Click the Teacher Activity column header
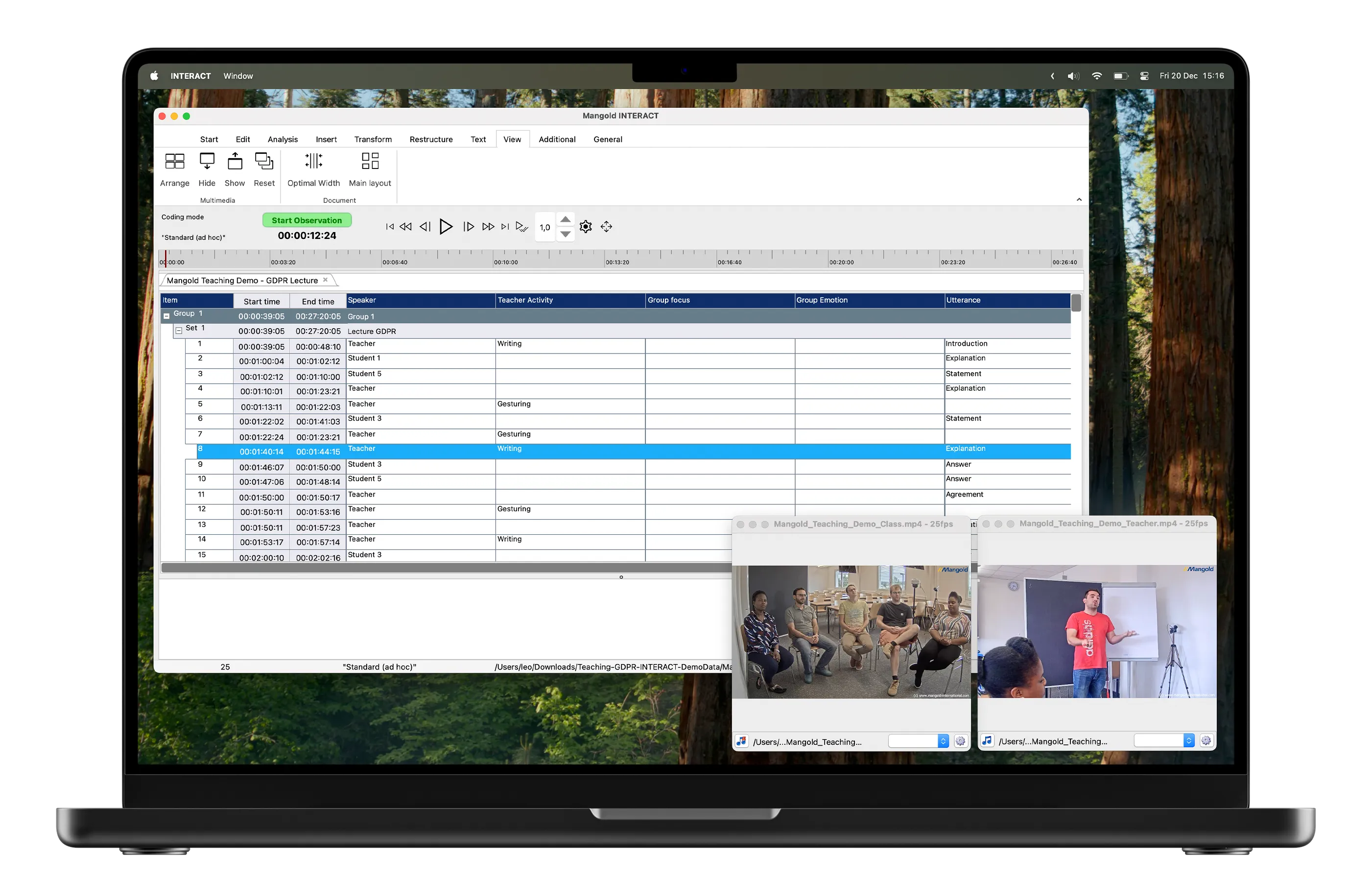This screenshot has height=882, width=1372. 570,300
